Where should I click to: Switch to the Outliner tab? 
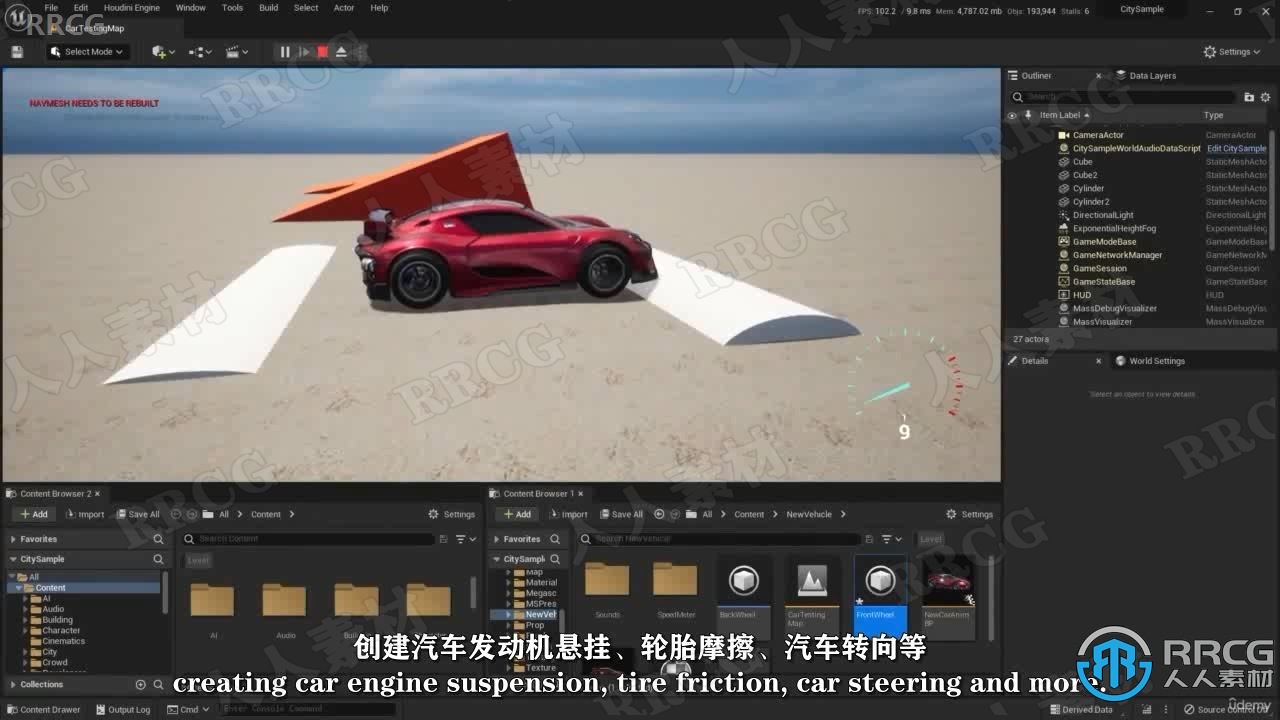[1036, 76]
